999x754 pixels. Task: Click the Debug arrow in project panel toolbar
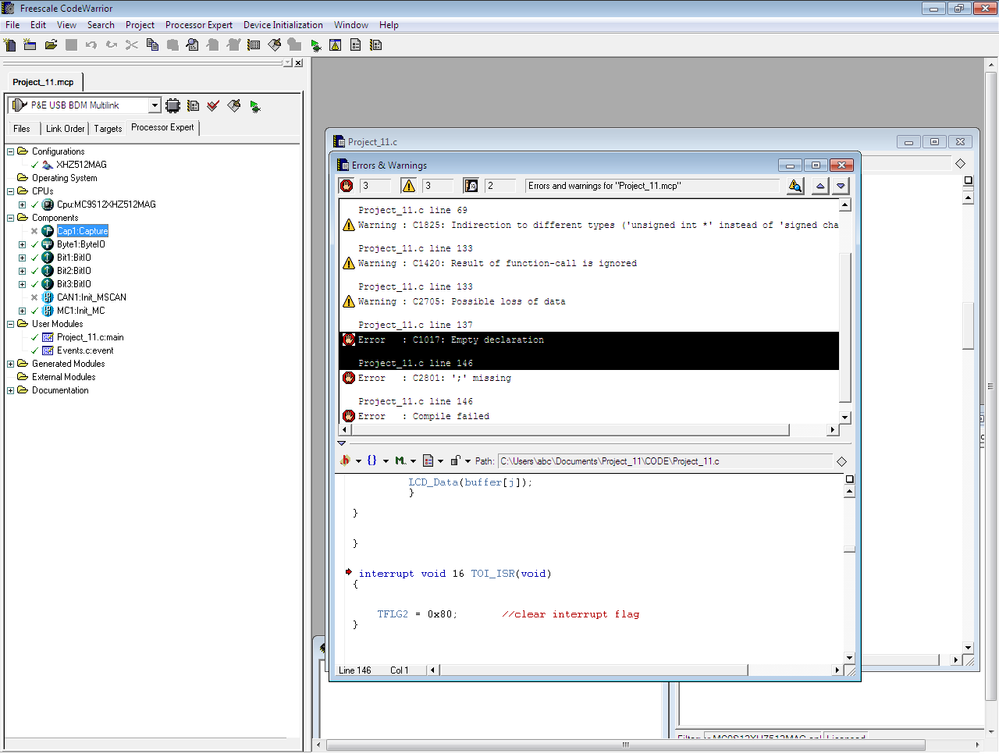pyautogui.click(x=255, y=106)
